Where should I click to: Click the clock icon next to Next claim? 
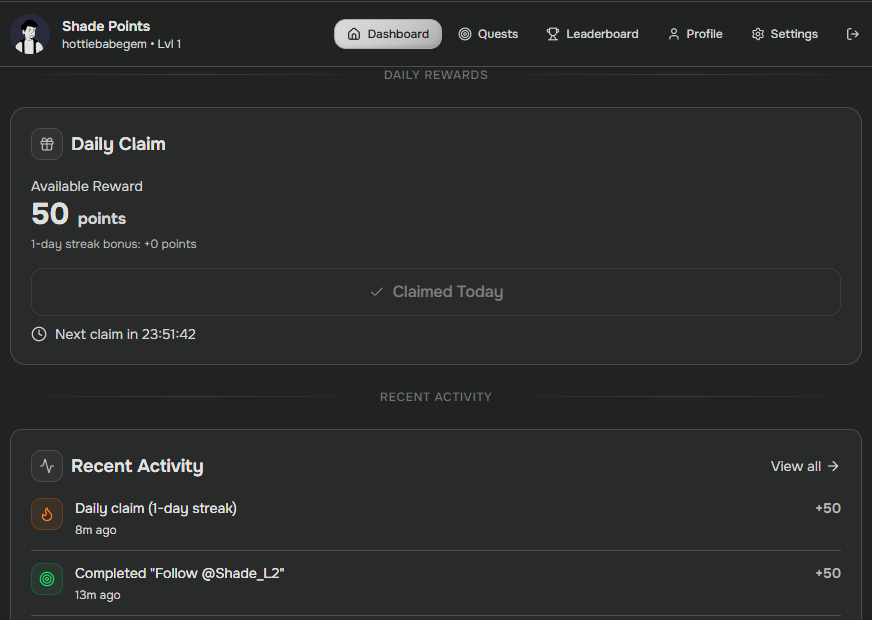[x=39, y=334]
